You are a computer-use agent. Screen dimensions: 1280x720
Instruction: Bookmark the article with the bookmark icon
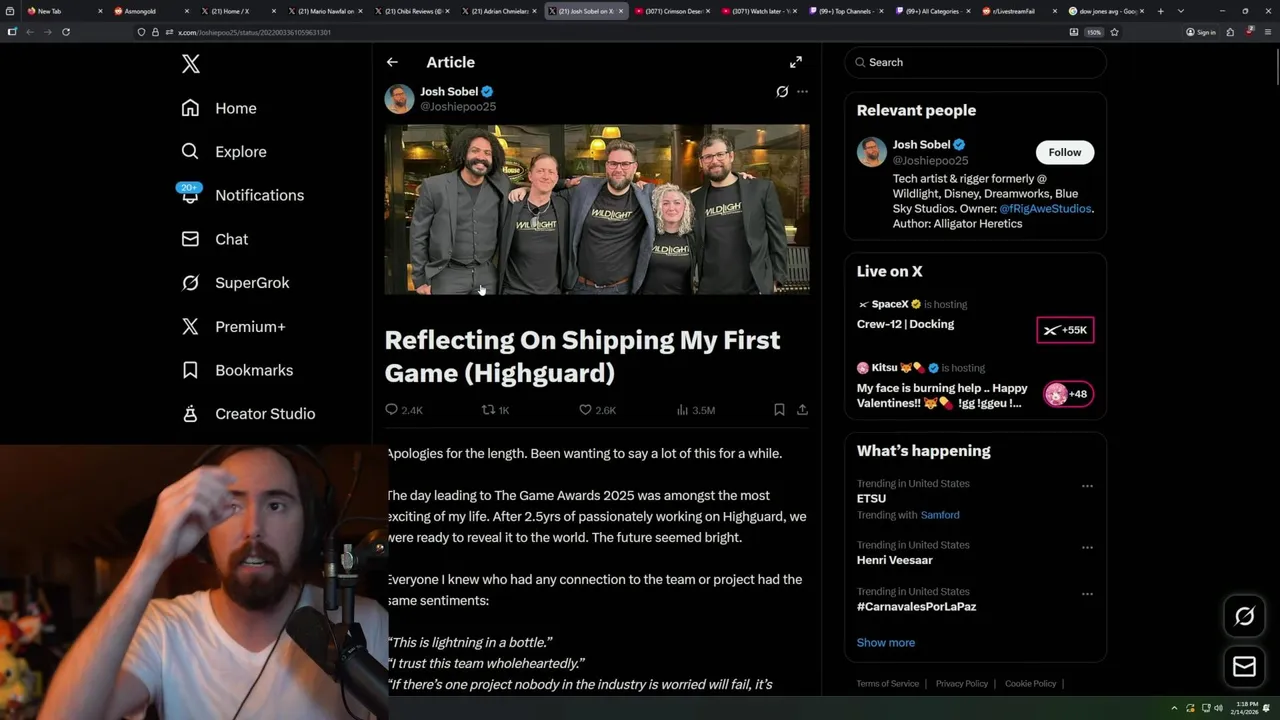(779, 410)
